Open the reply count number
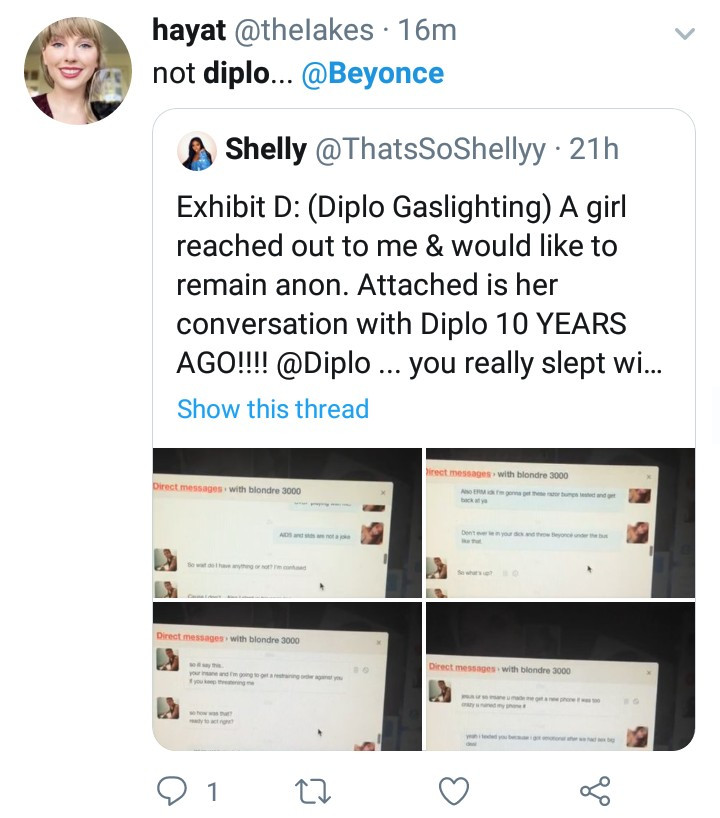 point(211,793)
